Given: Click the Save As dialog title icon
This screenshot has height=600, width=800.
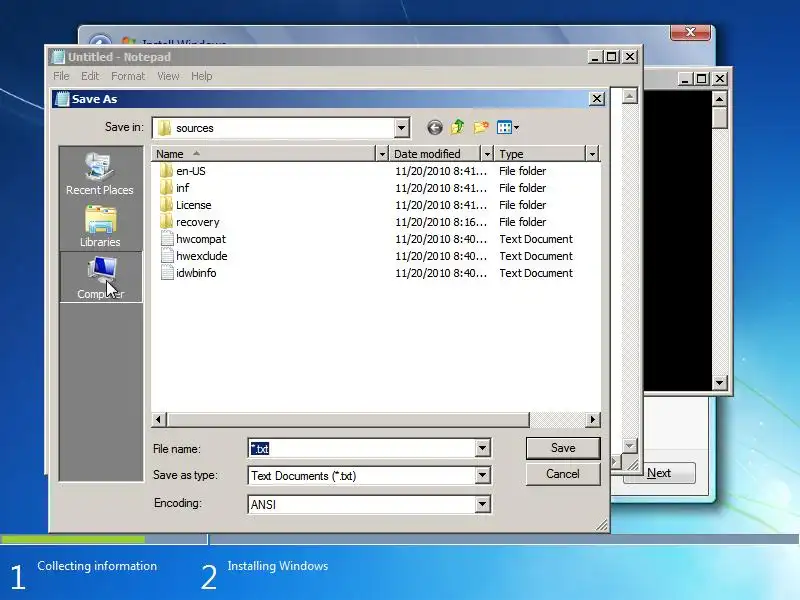Looking at the screenshot, I should (x=62, y=99).
